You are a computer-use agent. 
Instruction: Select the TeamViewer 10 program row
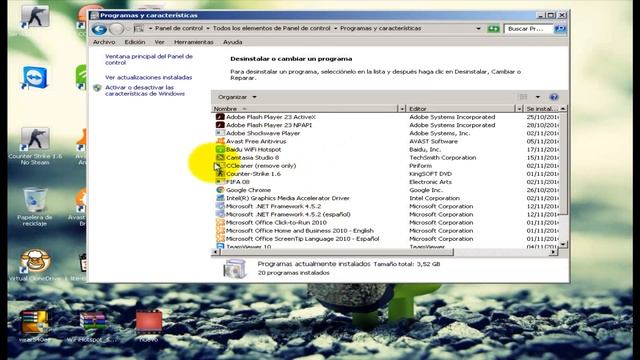coord(386,246)
